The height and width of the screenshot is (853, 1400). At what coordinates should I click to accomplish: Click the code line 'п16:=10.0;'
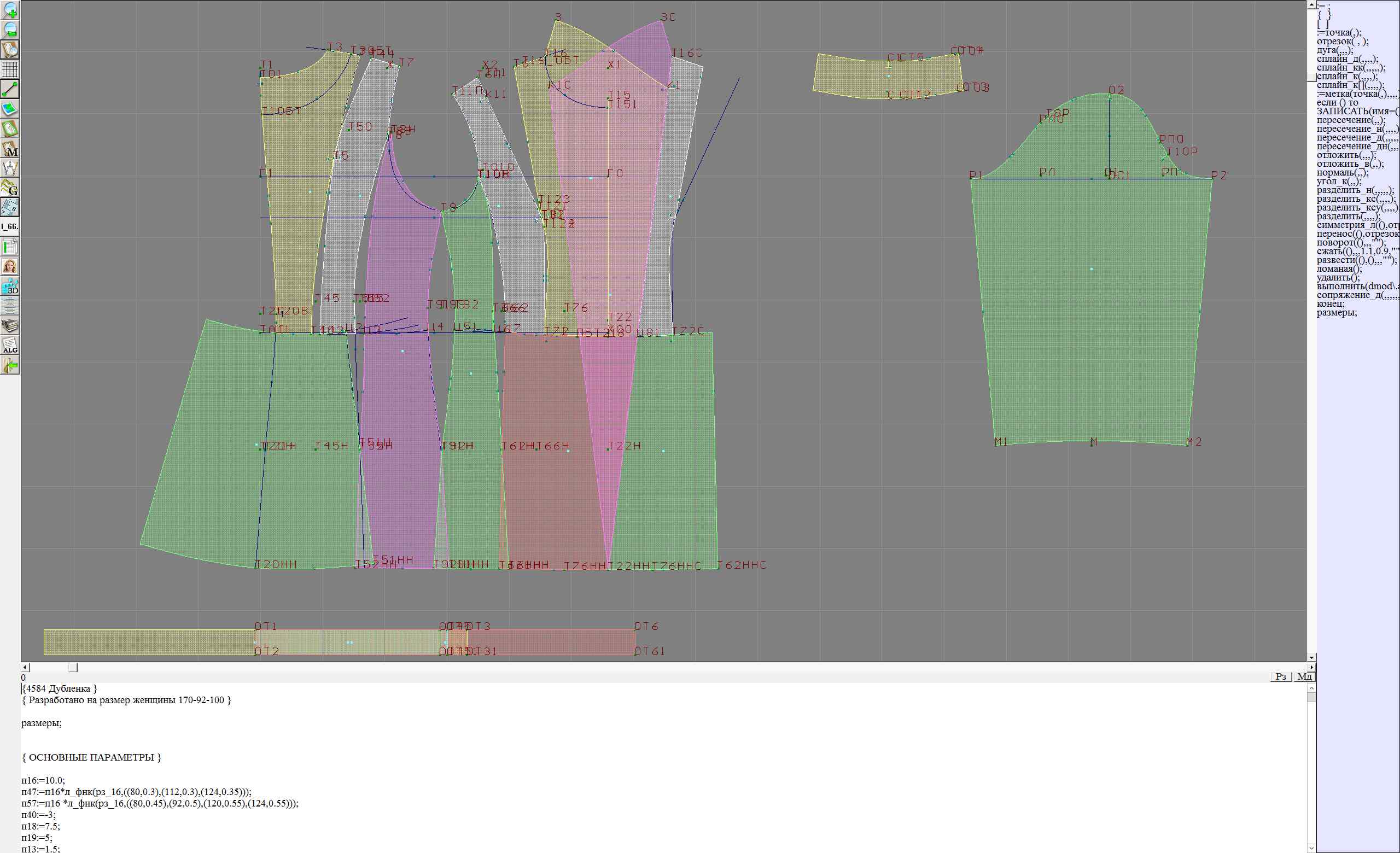point(43,780)
